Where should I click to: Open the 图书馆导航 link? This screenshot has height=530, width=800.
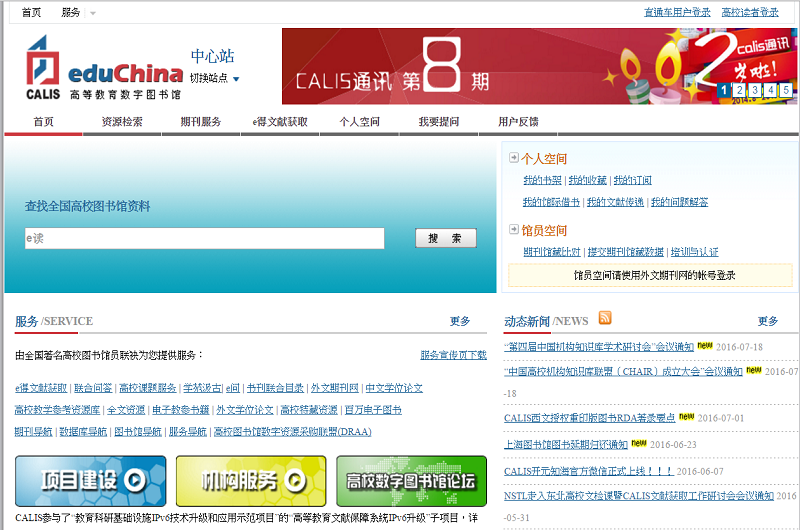point(138,432)
